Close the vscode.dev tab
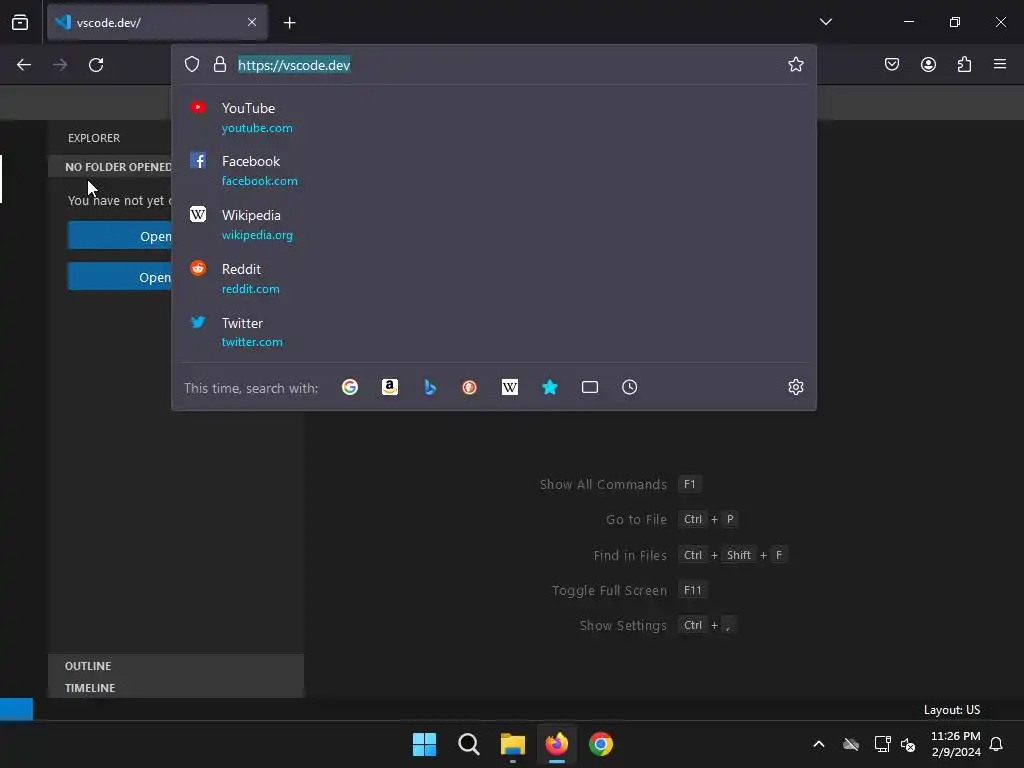1024x768 pixels. pos(252,22)
